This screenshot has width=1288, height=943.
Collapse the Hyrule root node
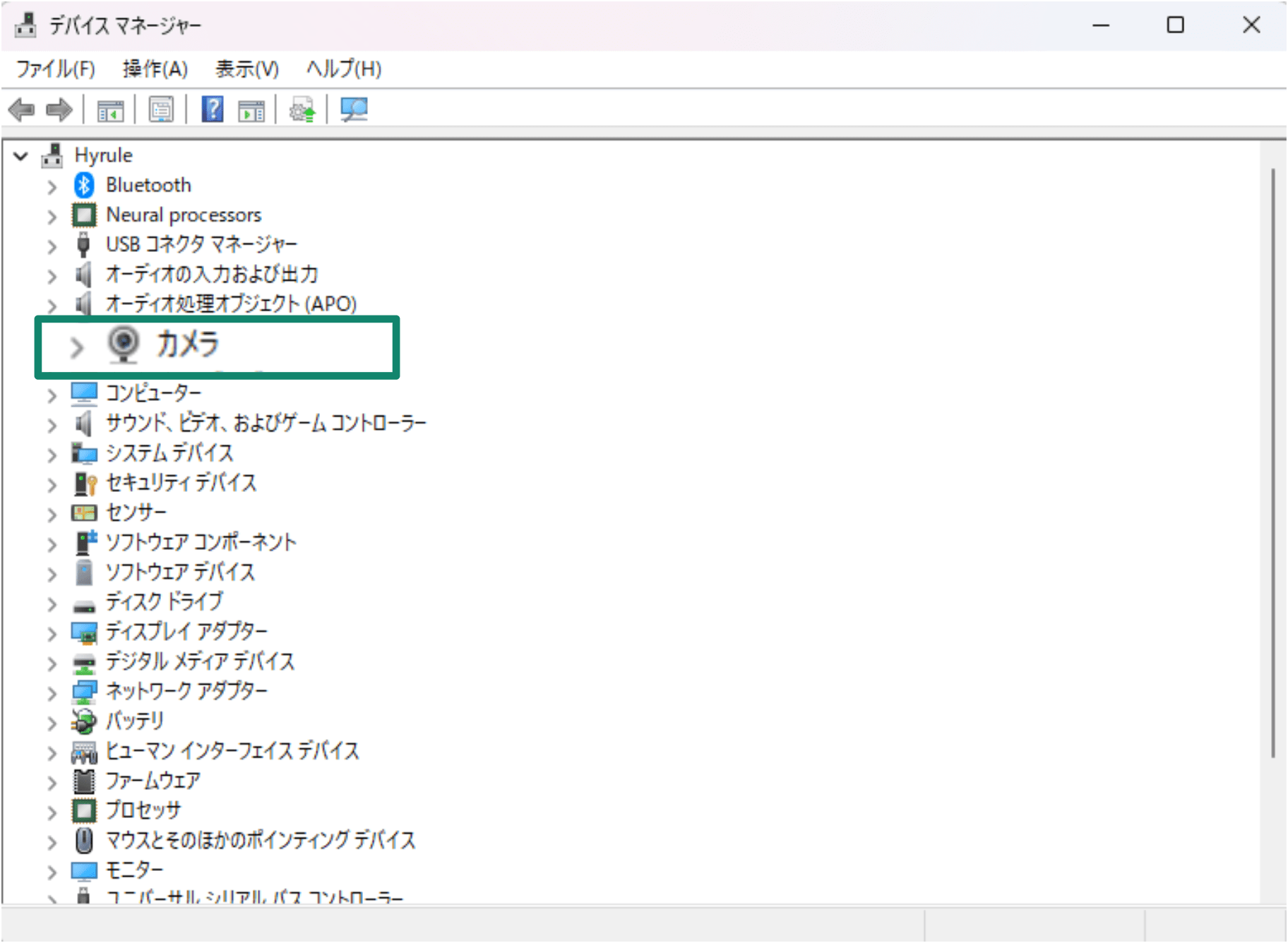pos(20,156)
